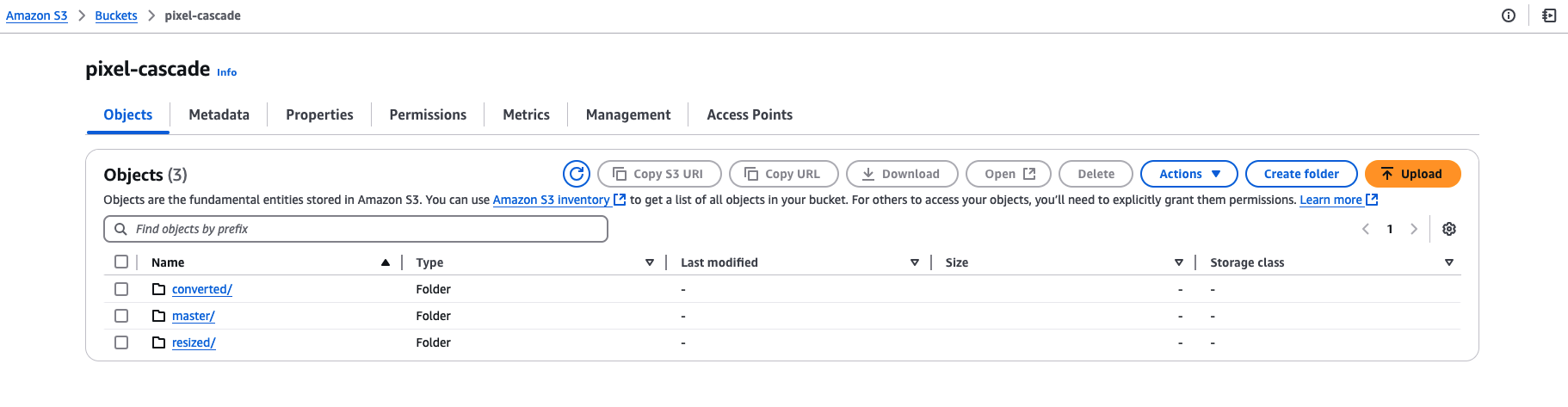Open the master/ folder link
This screenshot has width=1568, height=407.
pyautogui.click(x=194, y=316)
